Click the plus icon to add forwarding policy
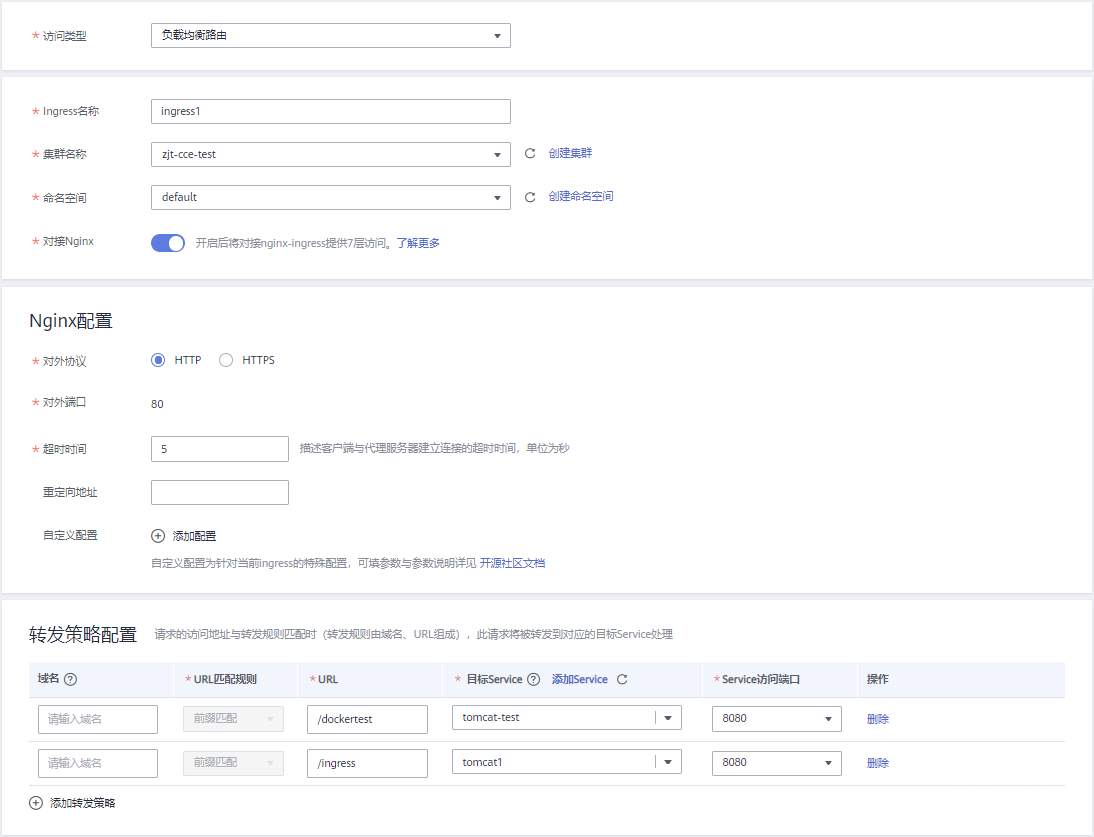This screenshot has height=837, width=1094. [x=37, y=803]
